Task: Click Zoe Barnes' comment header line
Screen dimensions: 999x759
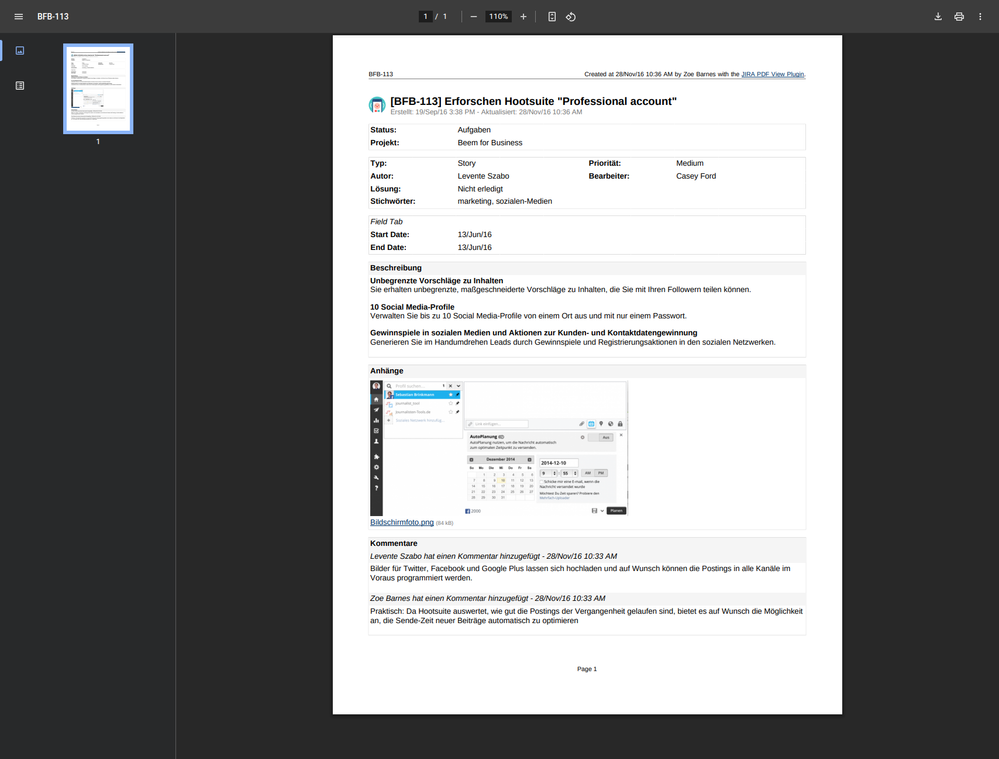Action: click(x=487, y=598)
